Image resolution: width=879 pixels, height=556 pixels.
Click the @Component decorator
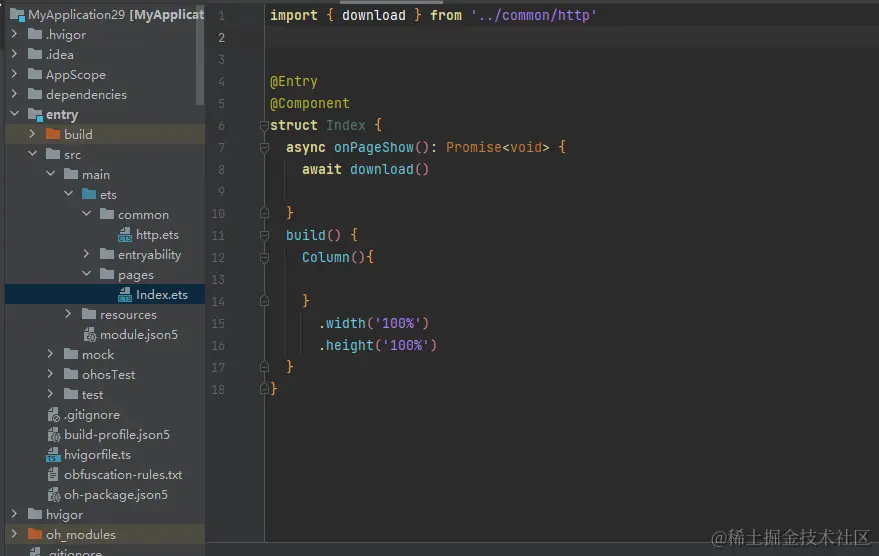point(309,104)
